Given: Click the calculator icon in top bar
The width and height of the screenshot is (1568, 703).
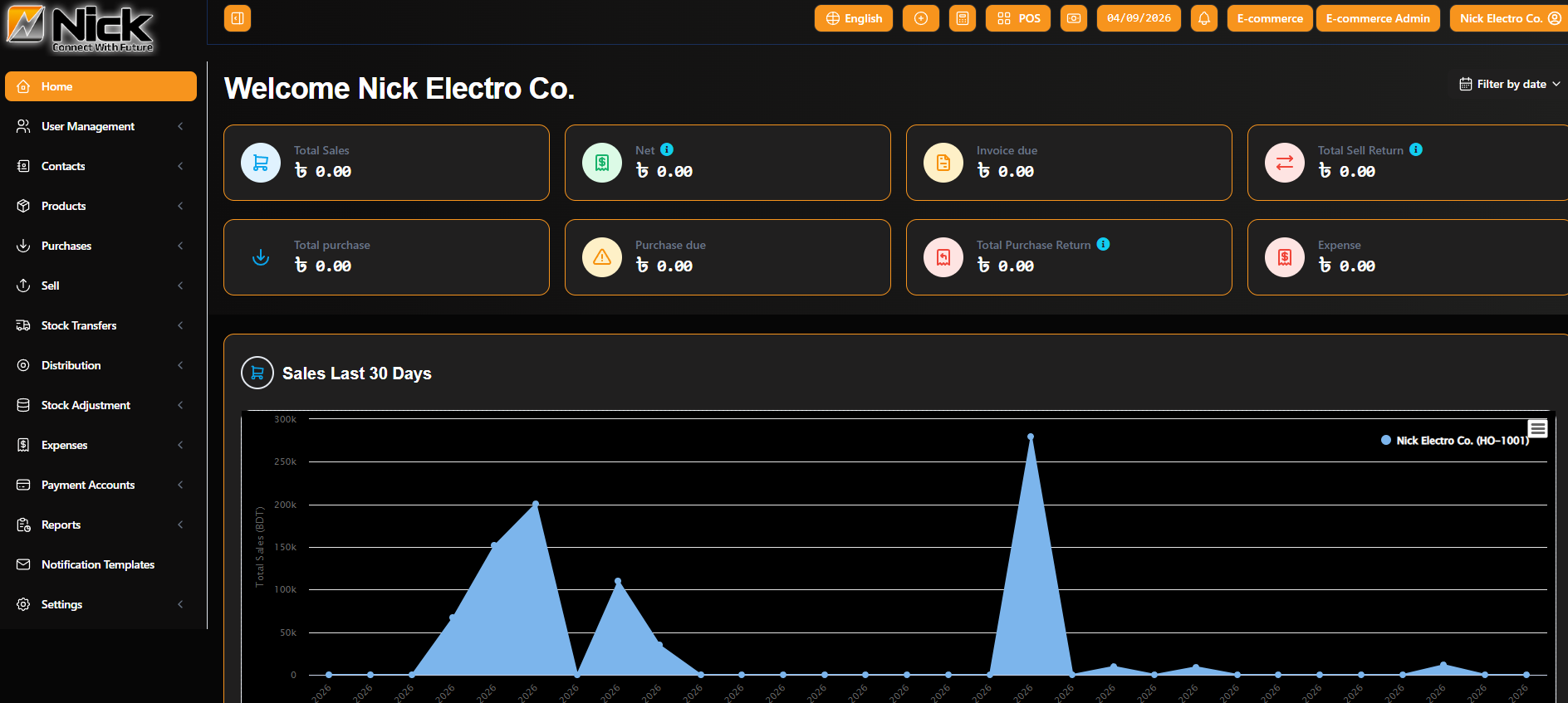Looking at the screenshot, I should click(x=963, y=18).
